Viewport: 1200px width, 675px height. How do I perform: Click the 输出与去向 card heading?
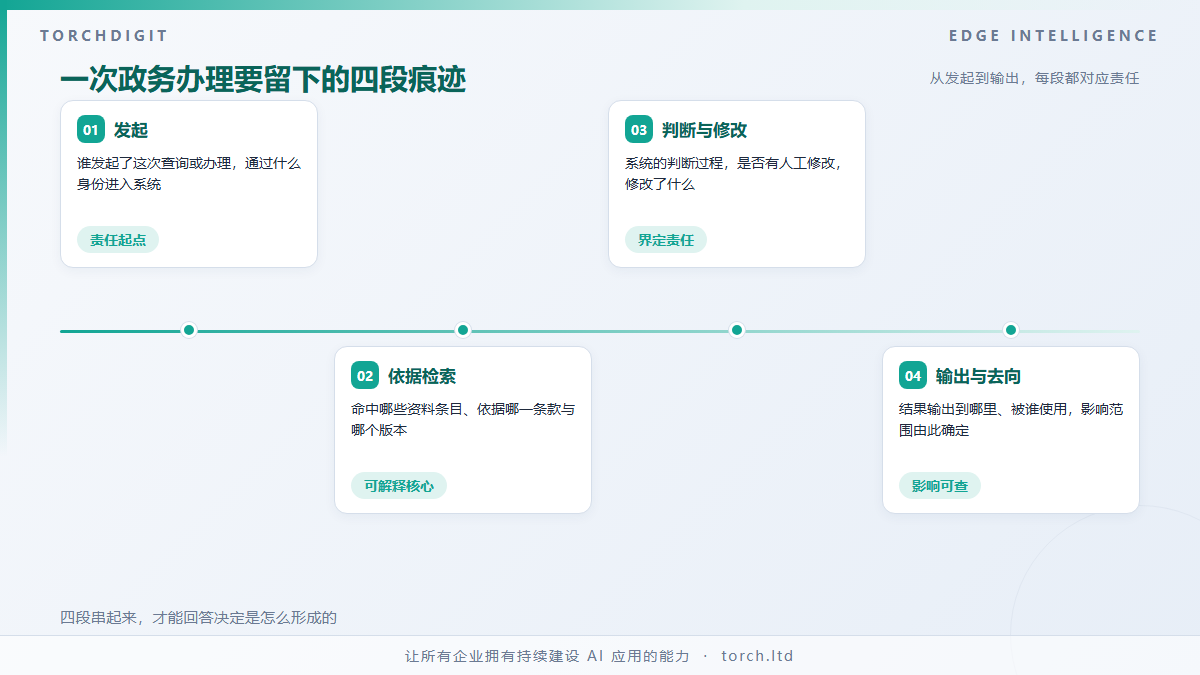click(x=978, y=376)
